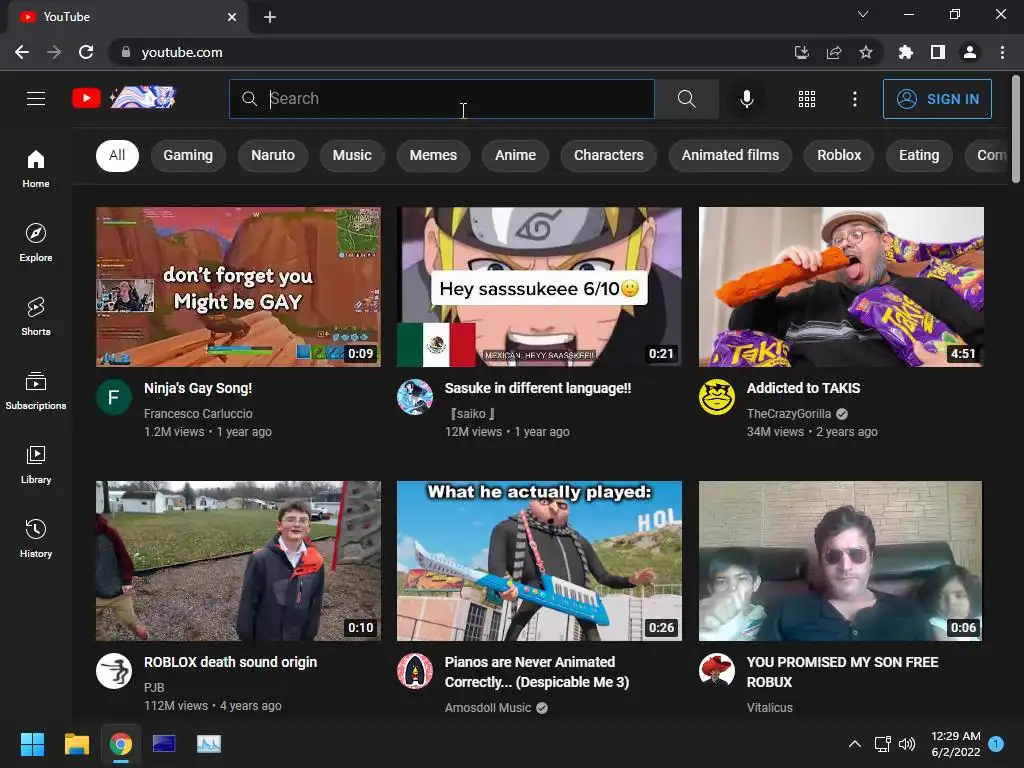Viewport: 1024px width, 768px height.
Task: Open YouTube settings three-dot menu
Action: pos(854,99)
